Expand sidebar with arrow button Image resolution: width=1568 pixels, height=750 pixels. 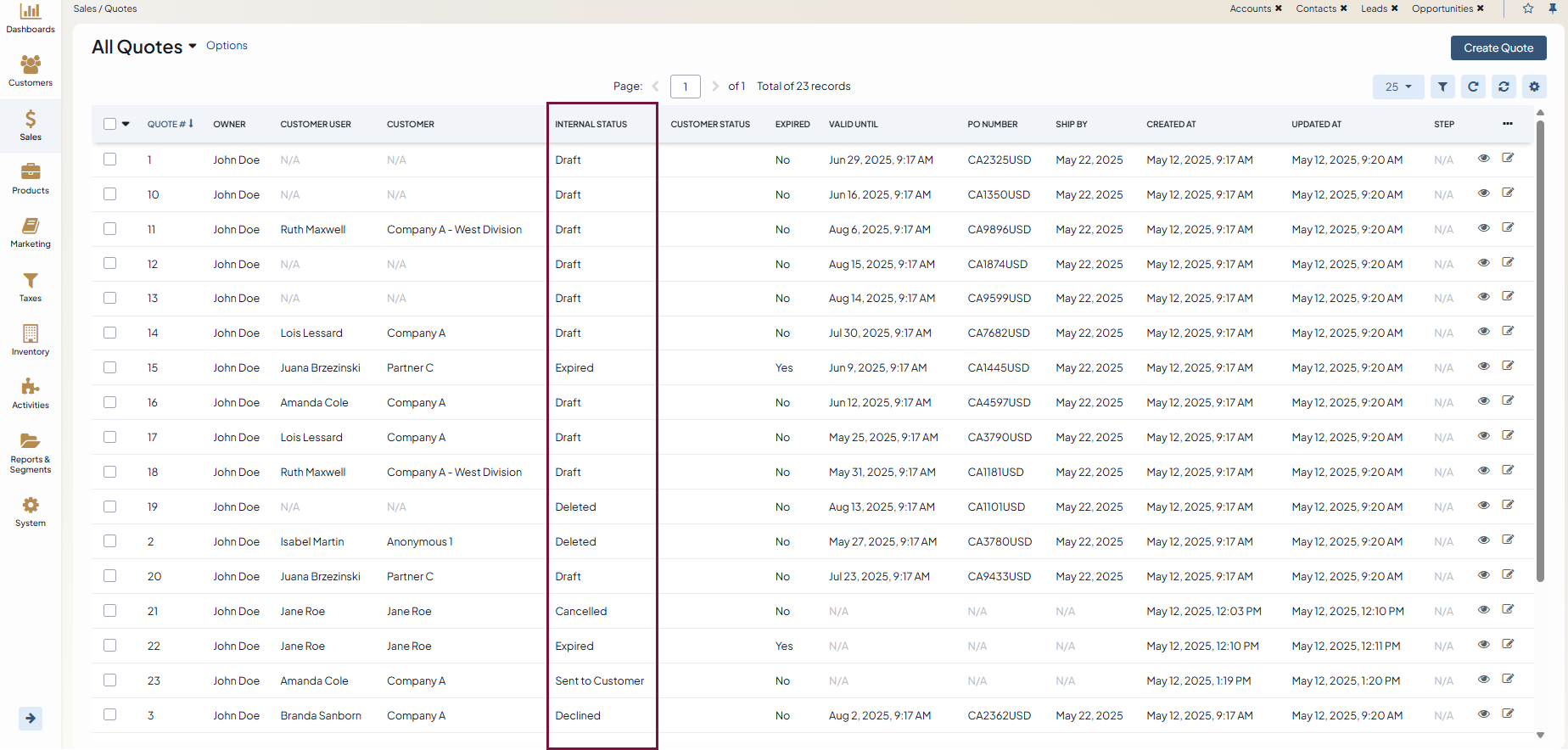(x=31, y=719)
